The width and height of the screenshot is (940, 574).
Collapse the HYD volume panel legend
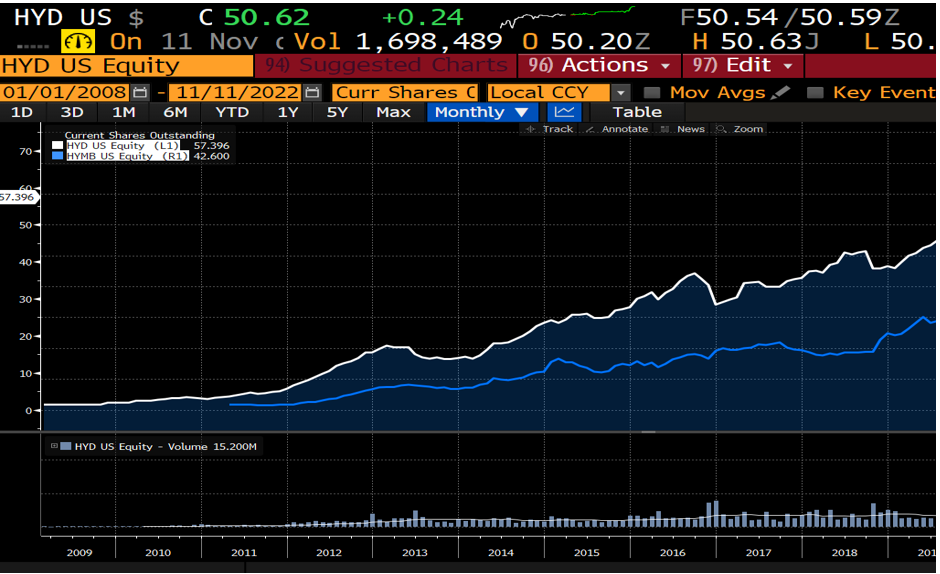pyautogui.click(x=54, y=446)
